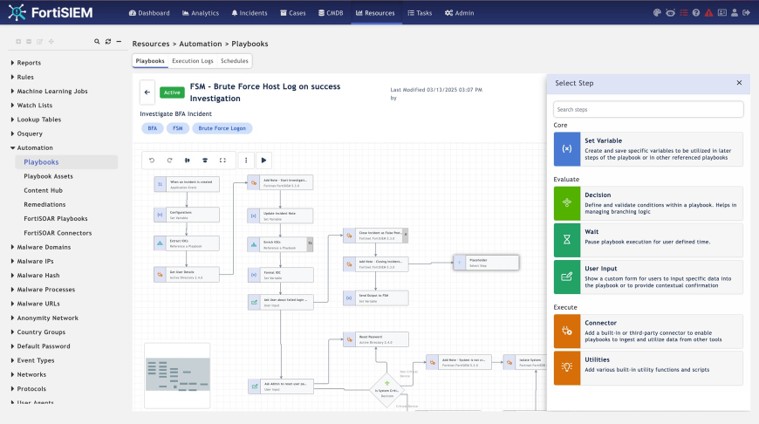Click the undo icon in playbook toolbar

pos(152,160)
